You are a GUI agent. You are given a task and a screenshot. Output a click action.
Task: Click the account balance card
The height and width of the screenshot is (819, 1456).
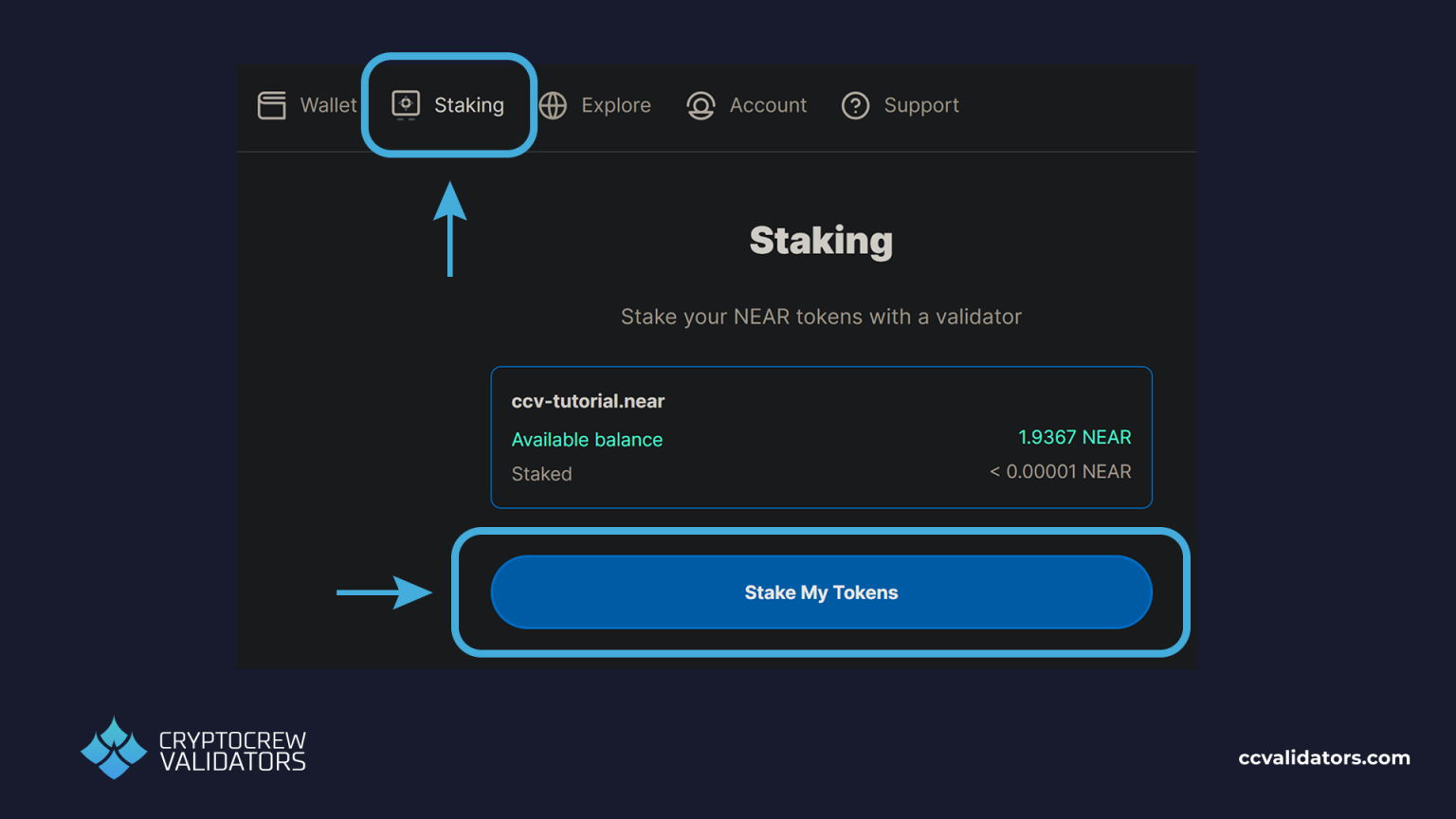821,437
